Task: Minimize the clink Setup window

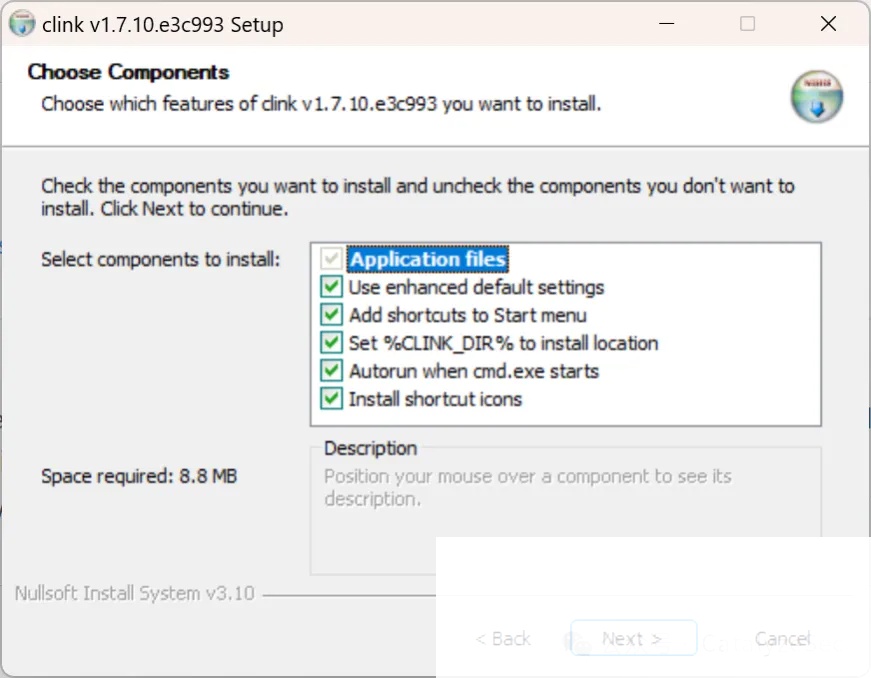Action: [666, 24]
